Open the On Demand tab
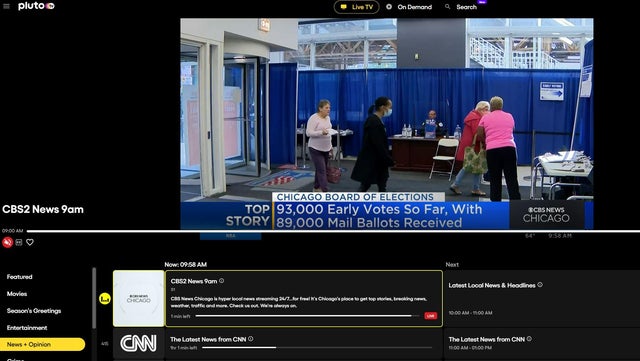The height and width of the screenshot is (361, 640). (x=409, y=7)
